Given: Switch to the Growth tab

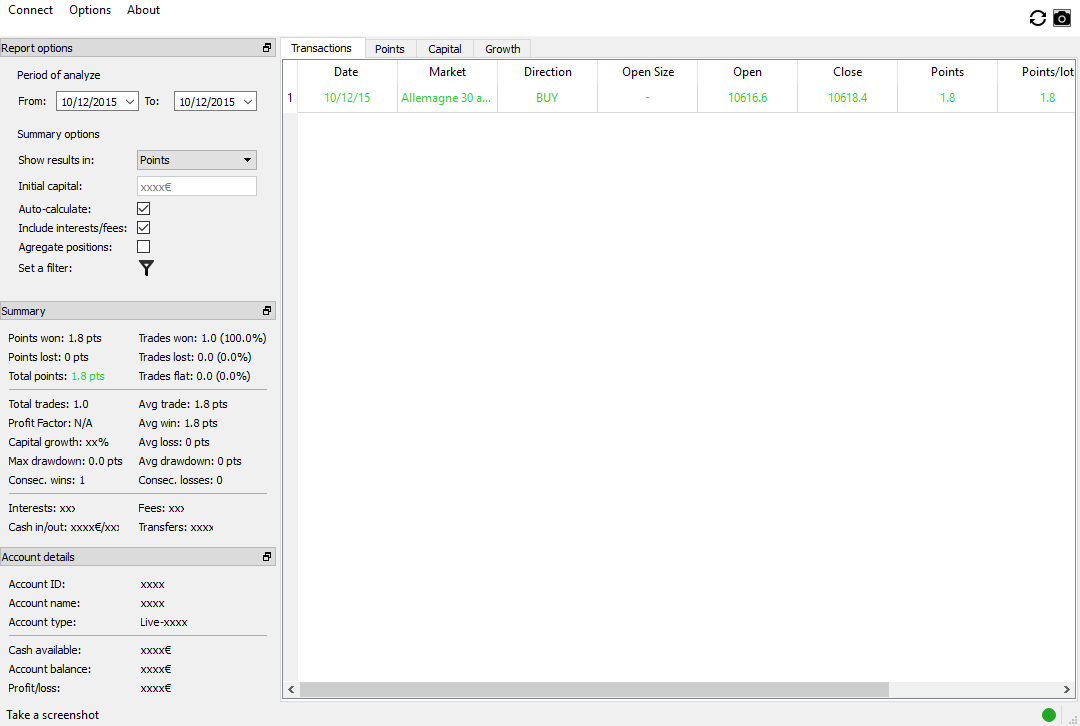Looking at the screenshot, I should pos(503,49).
